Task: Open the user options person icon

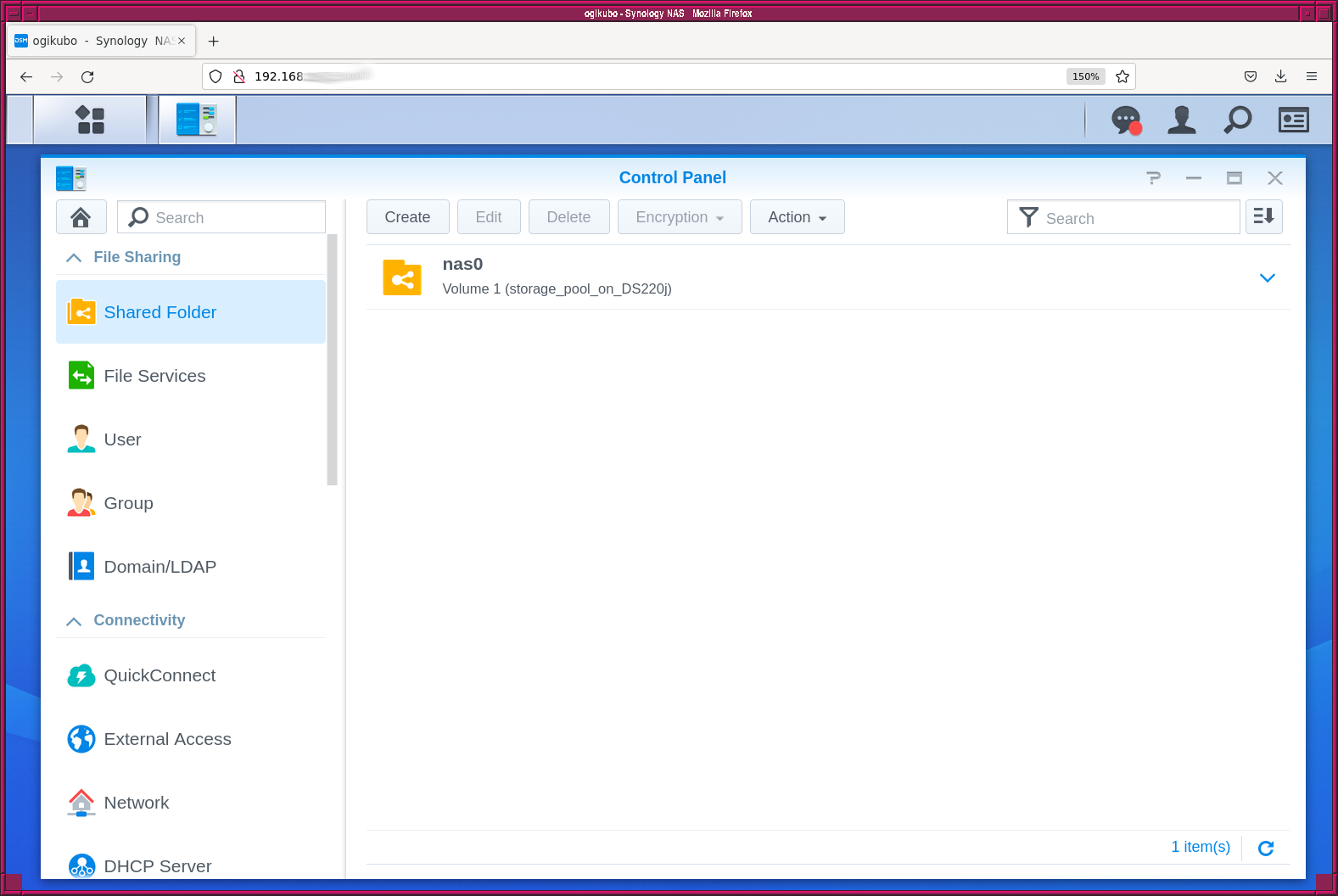Action: [x=1181, y=120]
